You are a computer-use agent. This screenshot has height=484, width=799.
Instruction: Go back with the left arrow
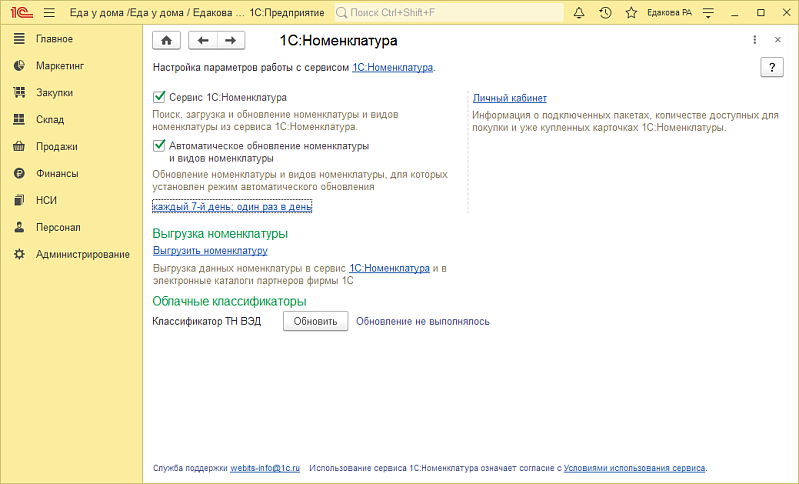(203, 40)
